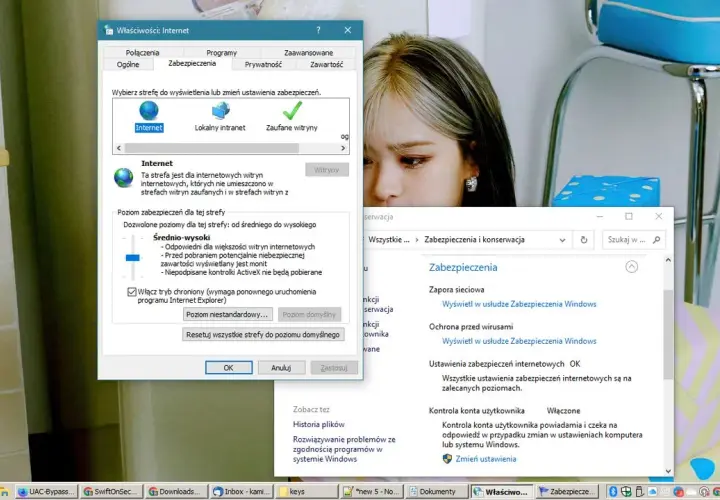
Task: Click the shield icon beside Zmień ustawienia
Action: click(x=447, y=459)
